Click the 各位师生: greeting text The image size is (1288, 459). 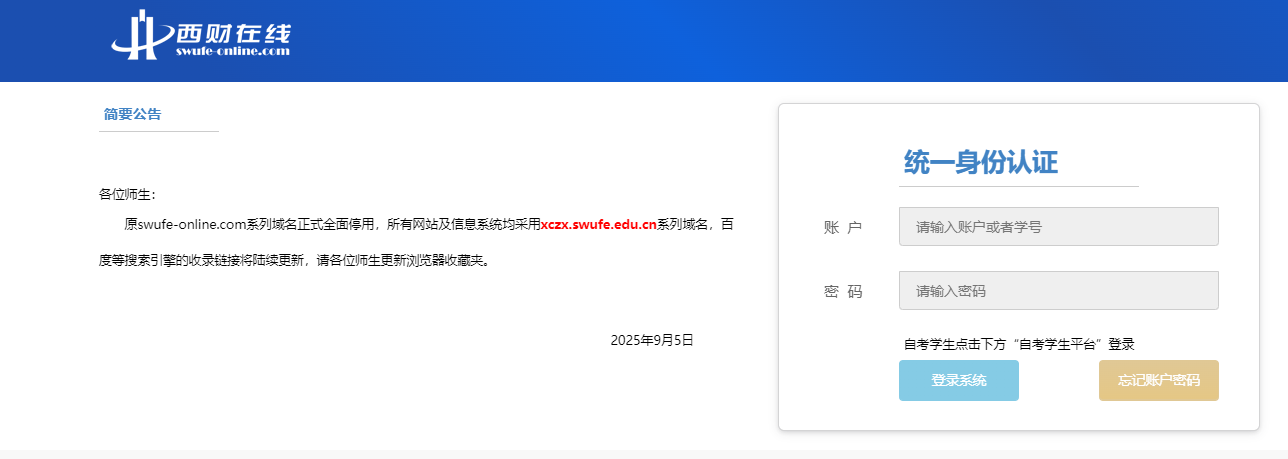pyautogui.click(x=127, y=194)
